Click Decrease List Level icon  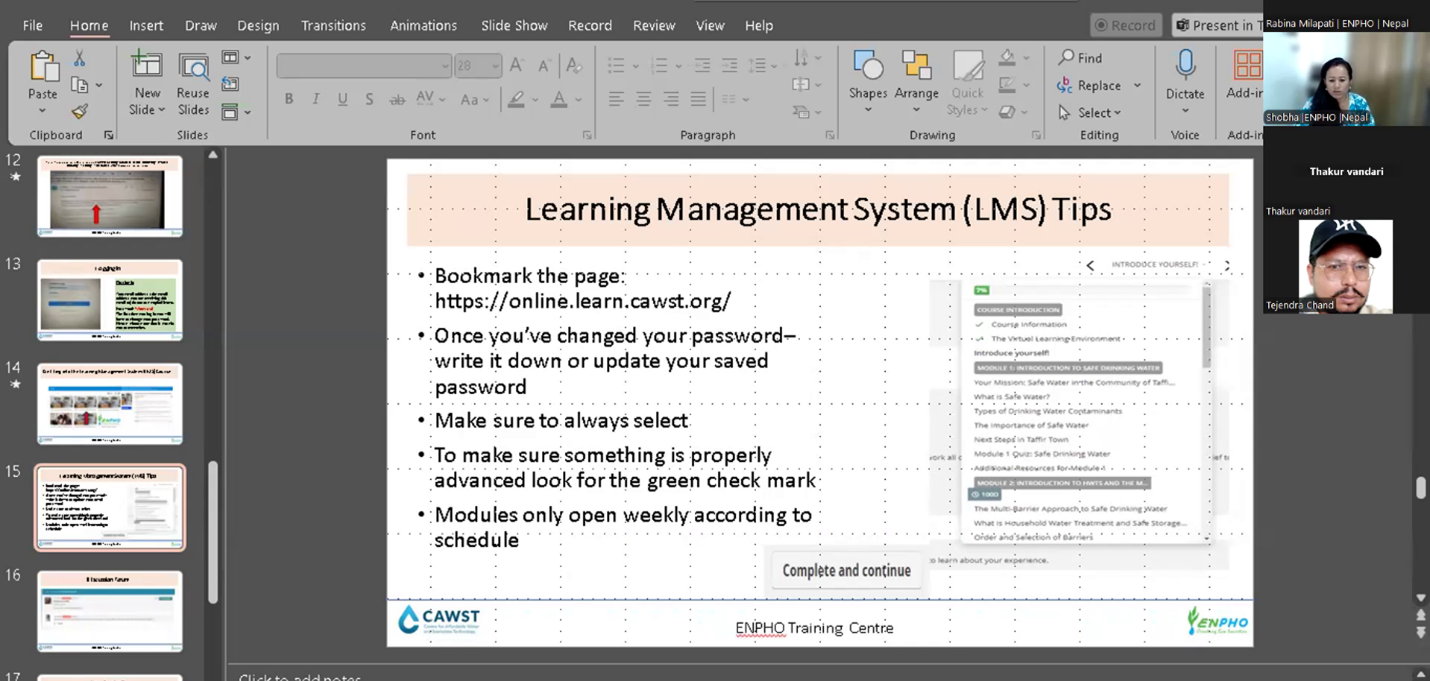(703, 66)
